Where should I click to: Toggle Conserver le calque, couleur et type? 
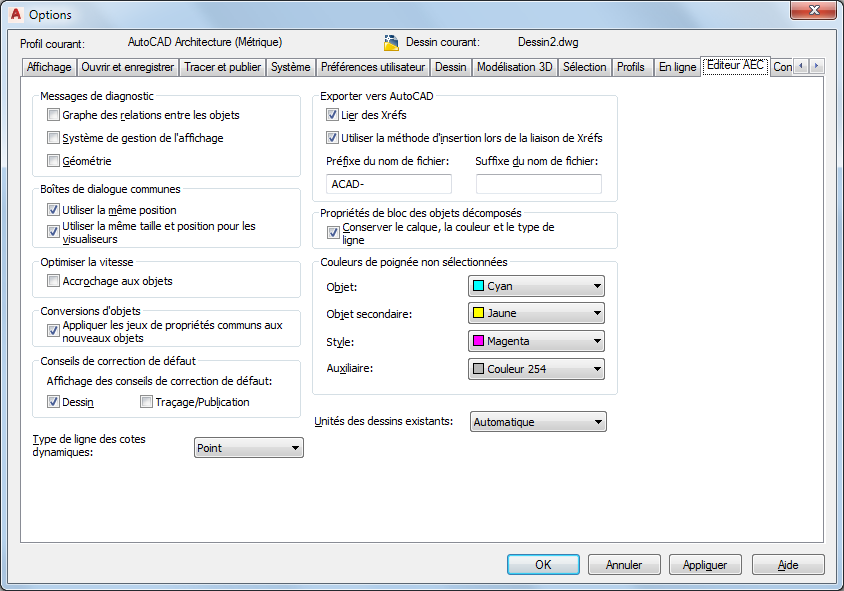(x=333, y=233)
